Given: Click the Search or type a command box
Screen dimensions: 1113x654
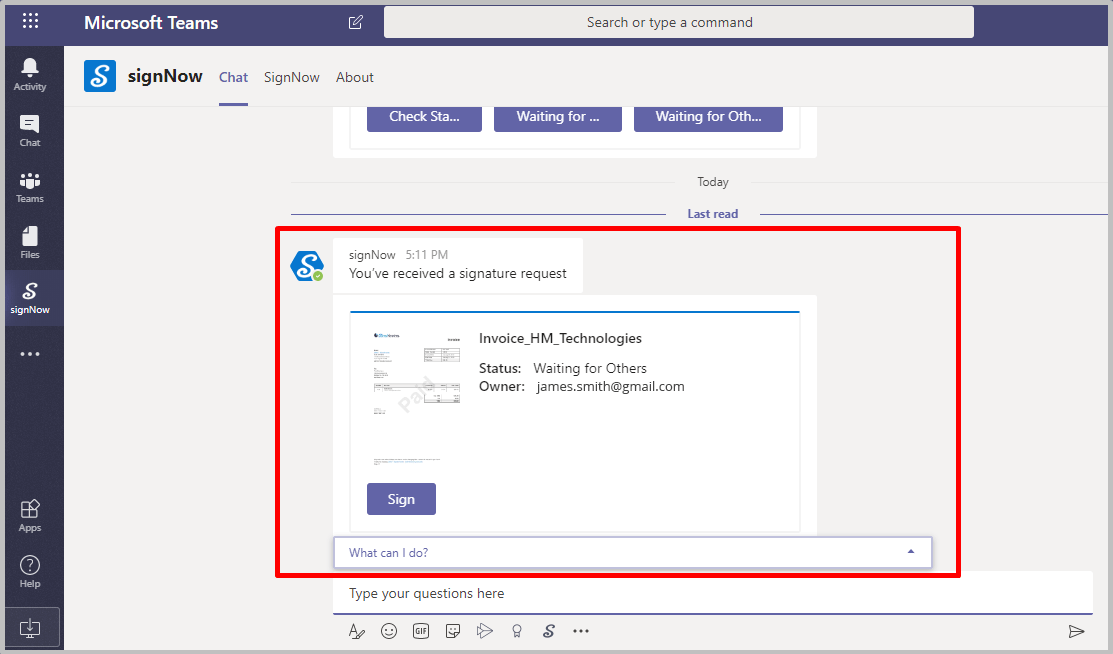Looking at the screenshot, I should tap(679, 22).
